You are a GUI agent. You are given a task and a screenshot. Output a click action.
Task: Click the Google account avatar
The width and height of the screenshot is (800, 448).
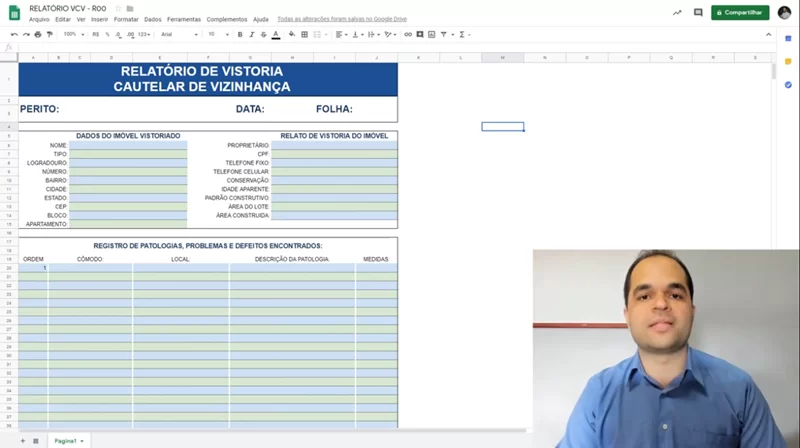784,13
